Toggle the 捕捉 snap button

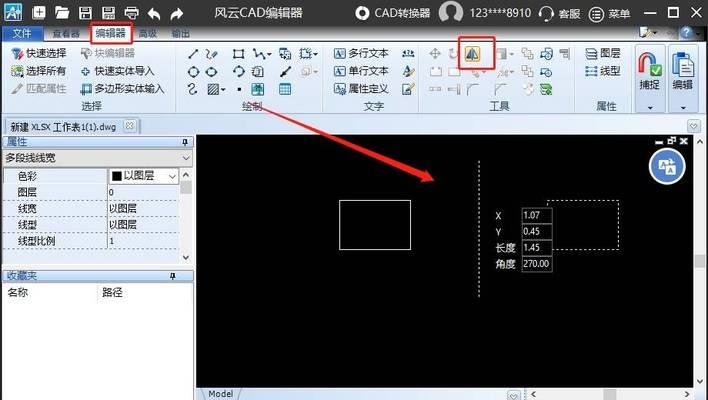click(x=649, y=71)
